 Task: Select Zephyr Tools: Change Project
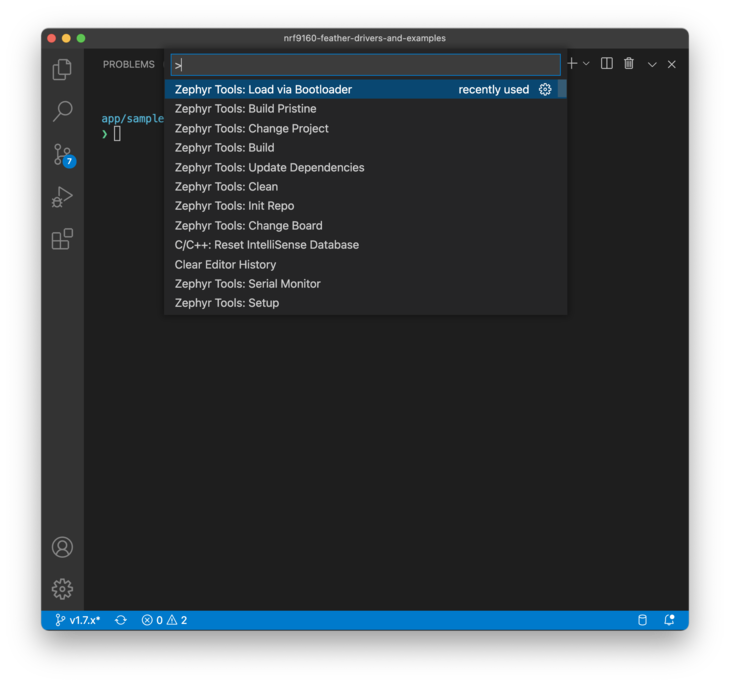click(x=365, y=128)
